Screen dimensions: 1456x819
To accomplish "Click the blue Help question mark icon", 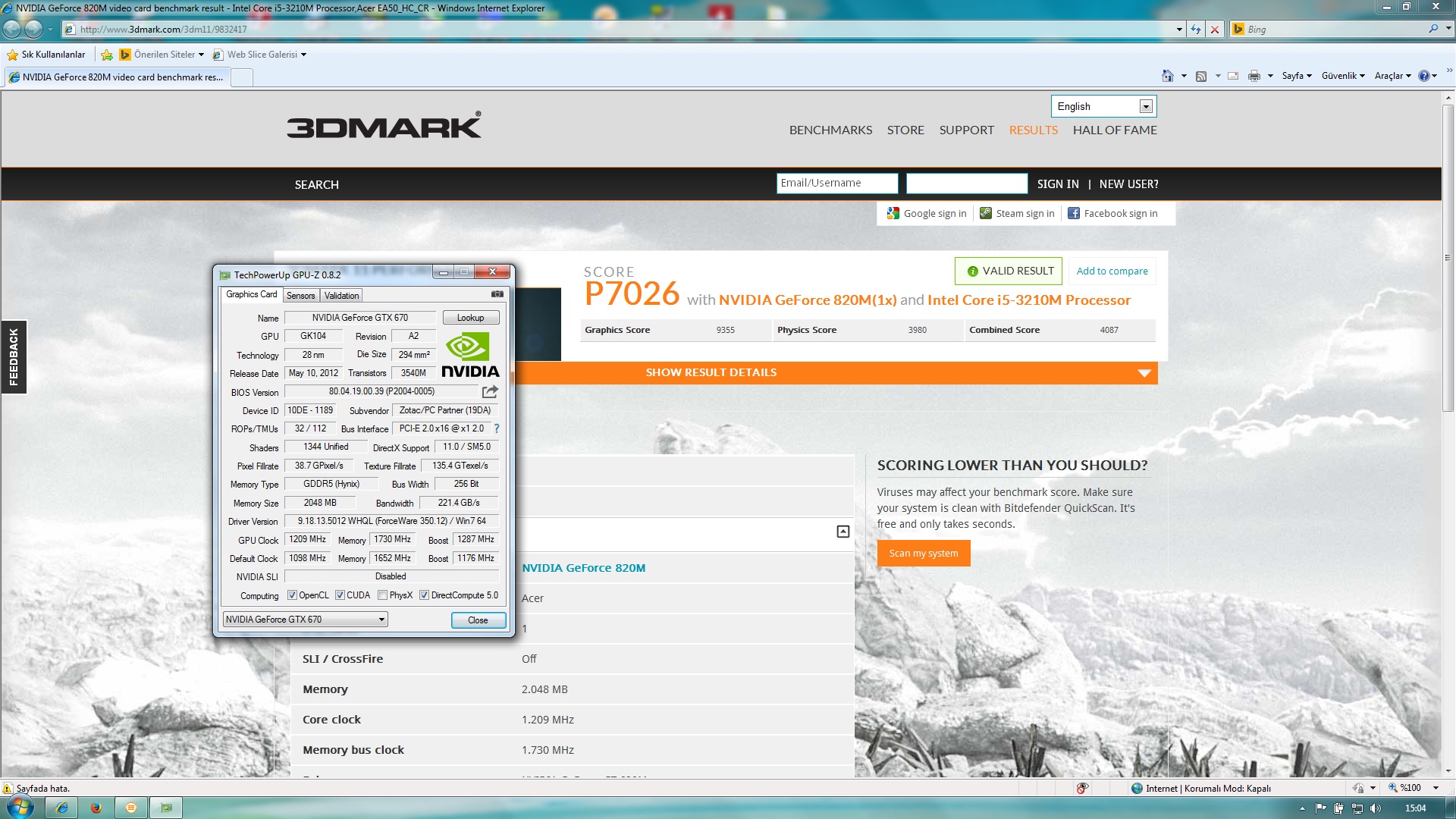I will click(1424, 76).
